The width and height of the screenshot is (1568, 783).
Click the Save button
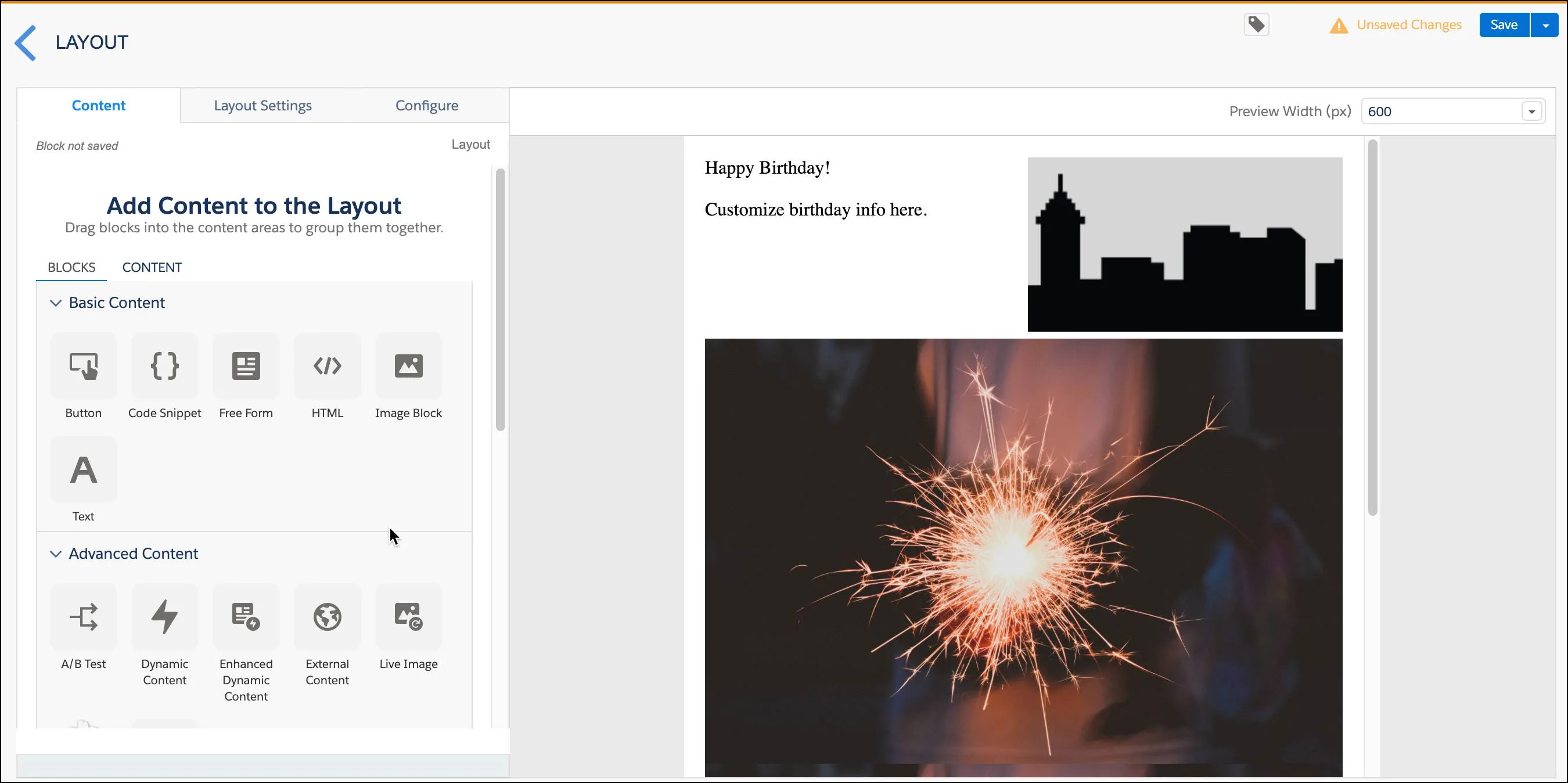(x=1504, y=24)
